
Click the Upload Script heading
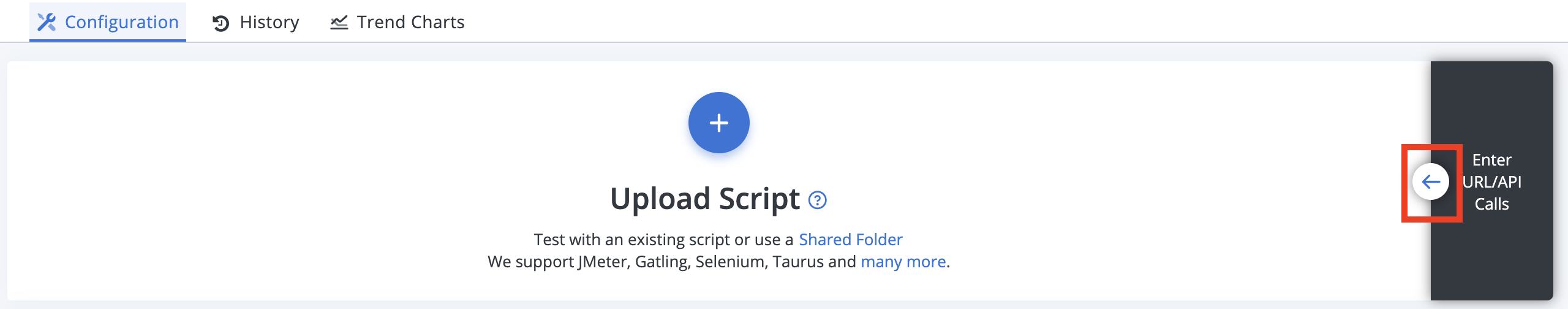[705, 199]
